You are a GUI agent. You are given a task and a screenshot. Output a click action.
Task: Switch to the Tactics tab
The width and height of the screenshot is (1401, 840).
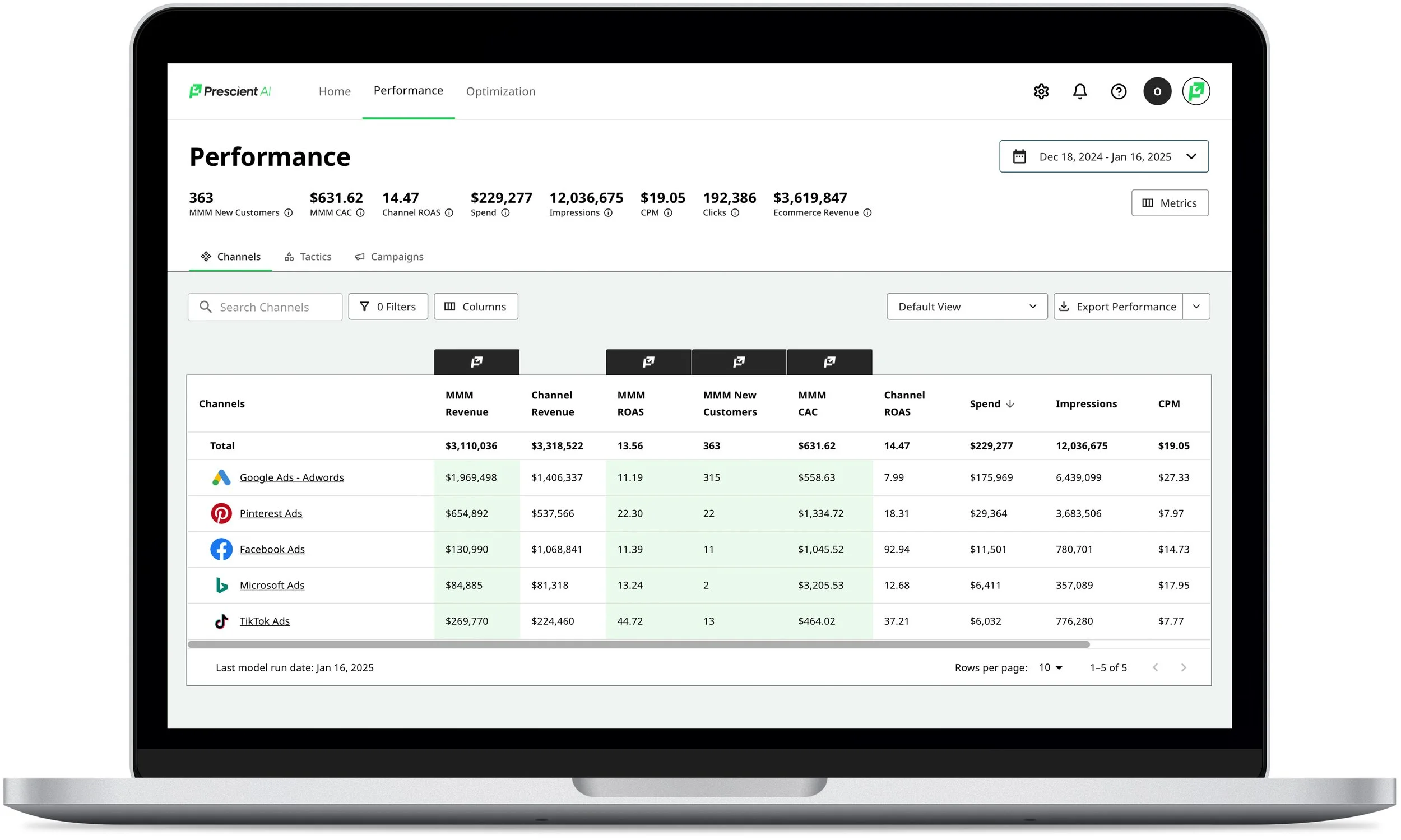tap(308, 257)
